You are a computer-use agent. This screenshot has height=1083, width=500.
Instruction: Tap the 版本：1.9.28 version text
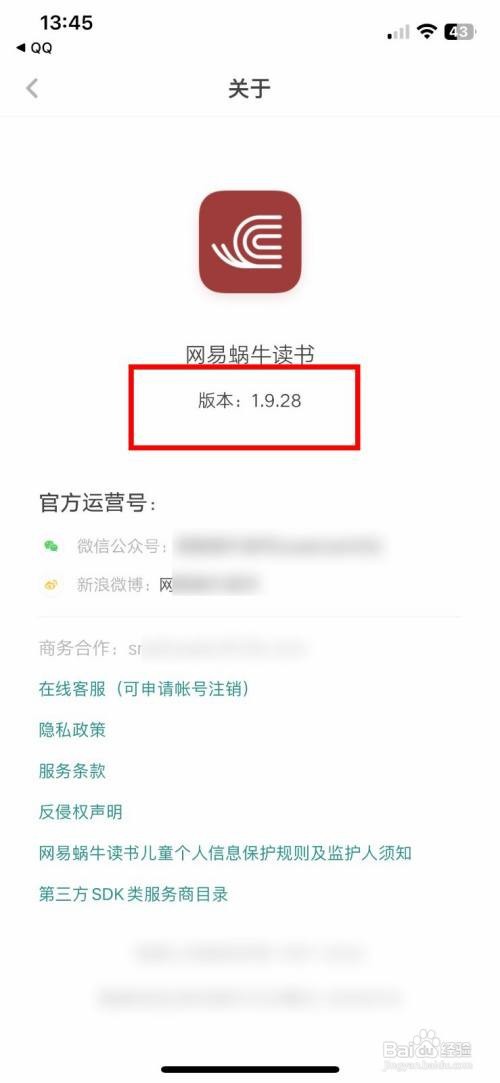249,401
